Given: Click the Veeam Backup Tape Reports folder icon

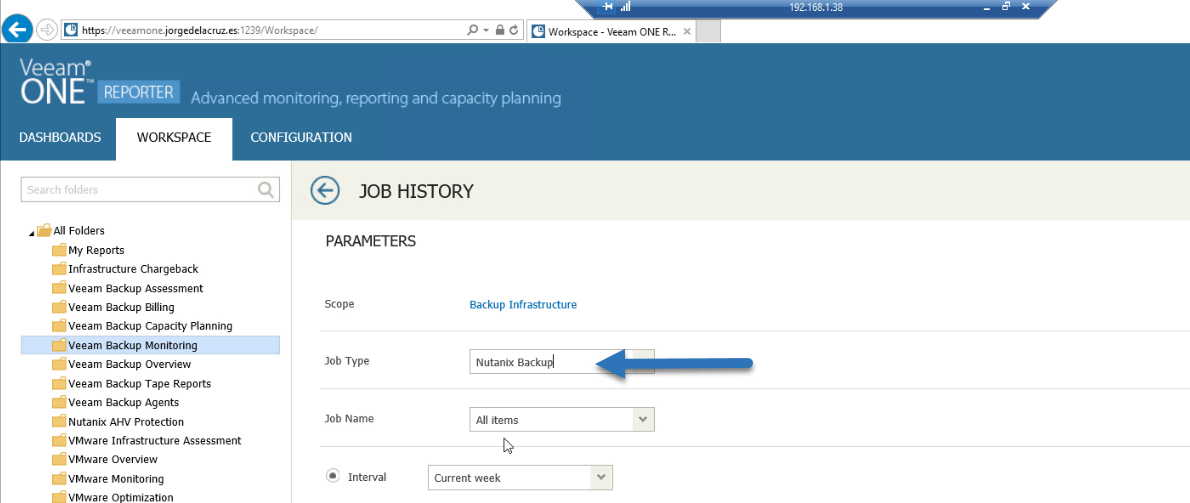Looking at the screenshot, I should tap(59, 384).
